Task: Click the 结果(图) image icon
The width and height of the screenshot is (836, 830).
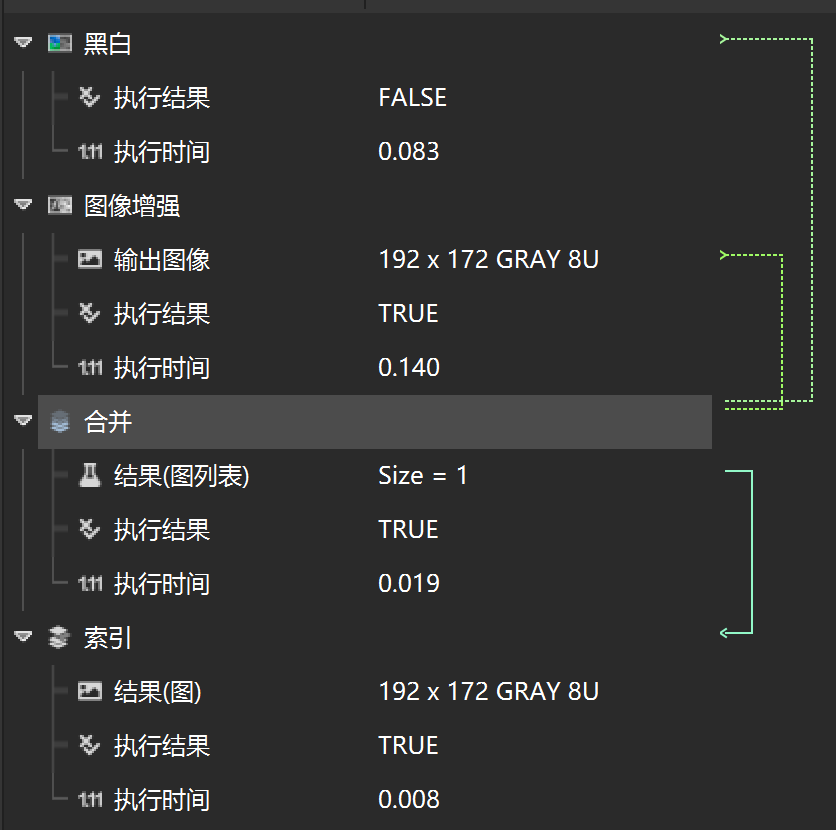Action: [90, 691]
